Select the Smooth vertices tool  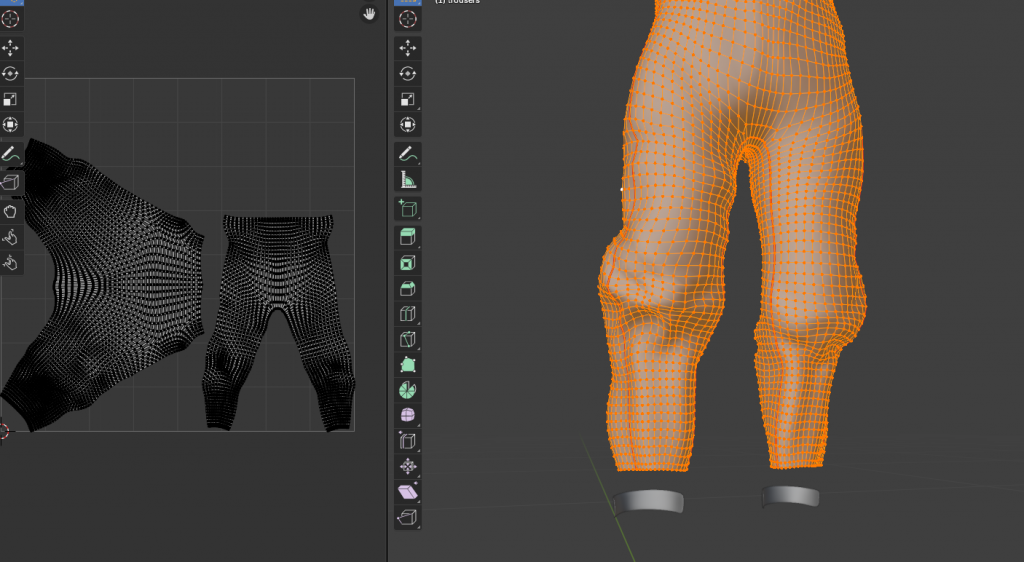408,416
